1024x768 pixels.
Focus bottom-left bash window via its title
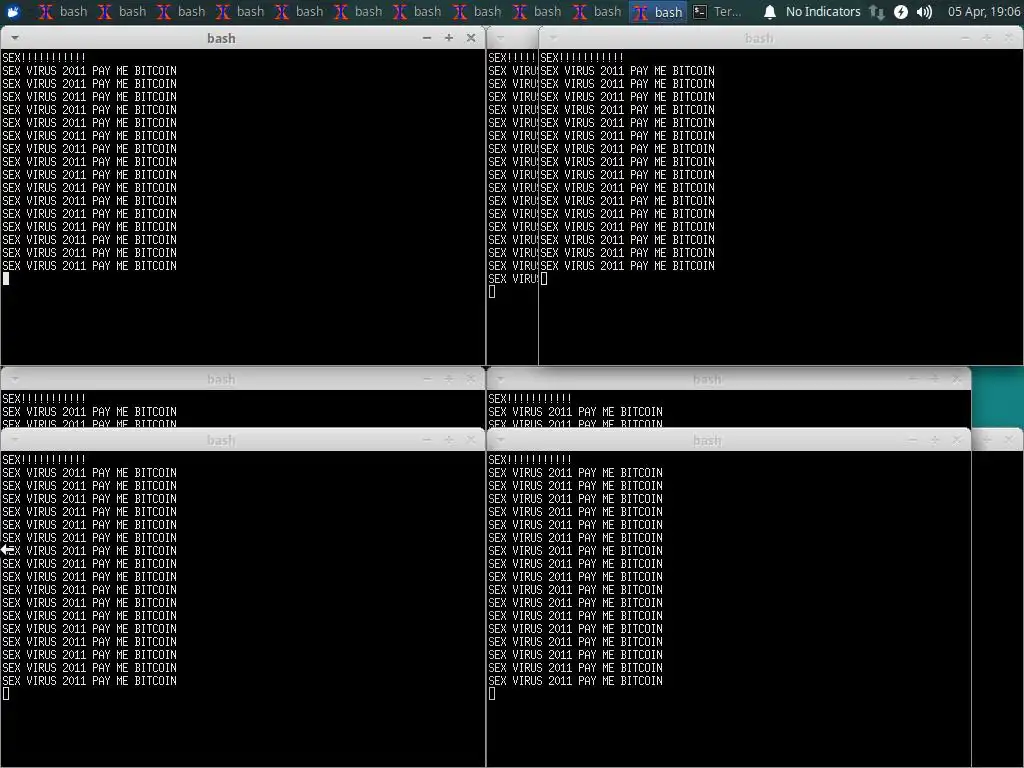pos(221,440)
